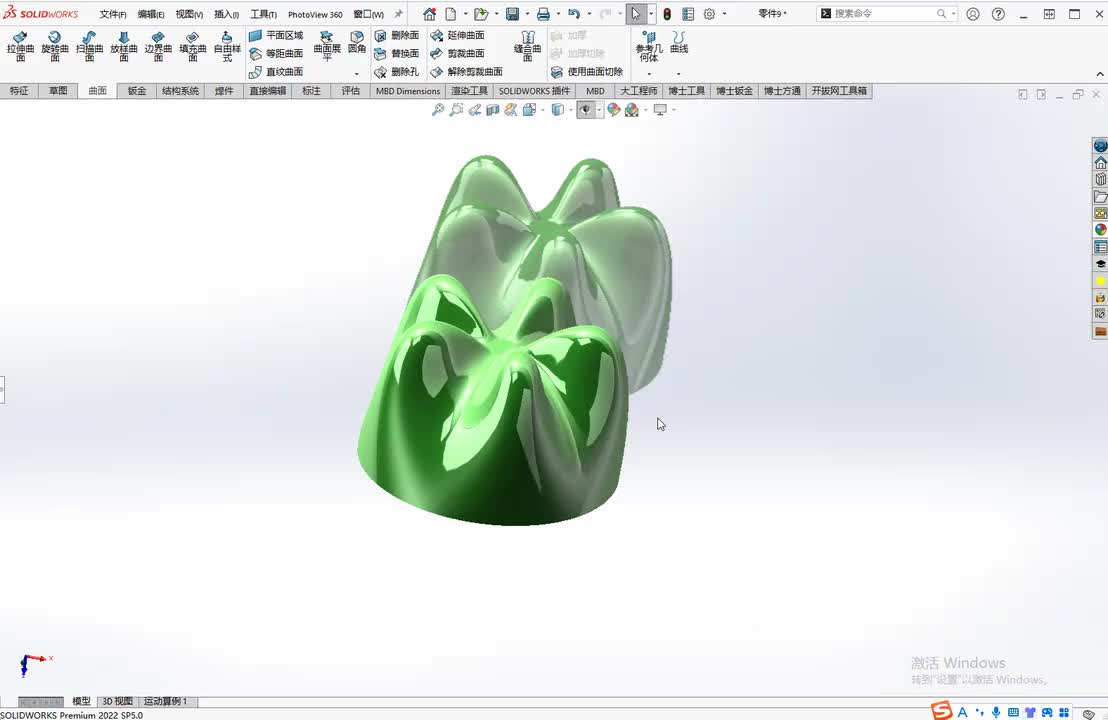Click the 解除剪裁曲面 untrim surface tool
The image size is (1108, 720).
(x=466, y=72)
